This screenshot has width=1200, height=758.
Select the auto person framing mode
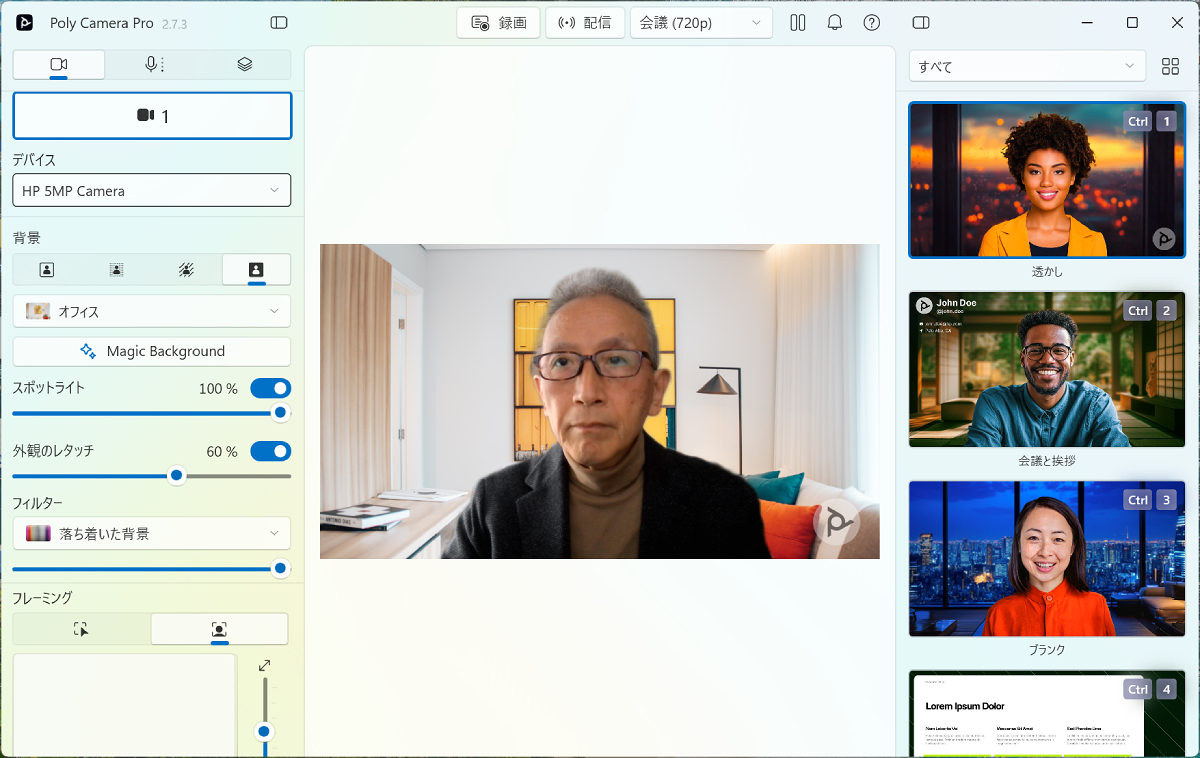coord(219,629)
